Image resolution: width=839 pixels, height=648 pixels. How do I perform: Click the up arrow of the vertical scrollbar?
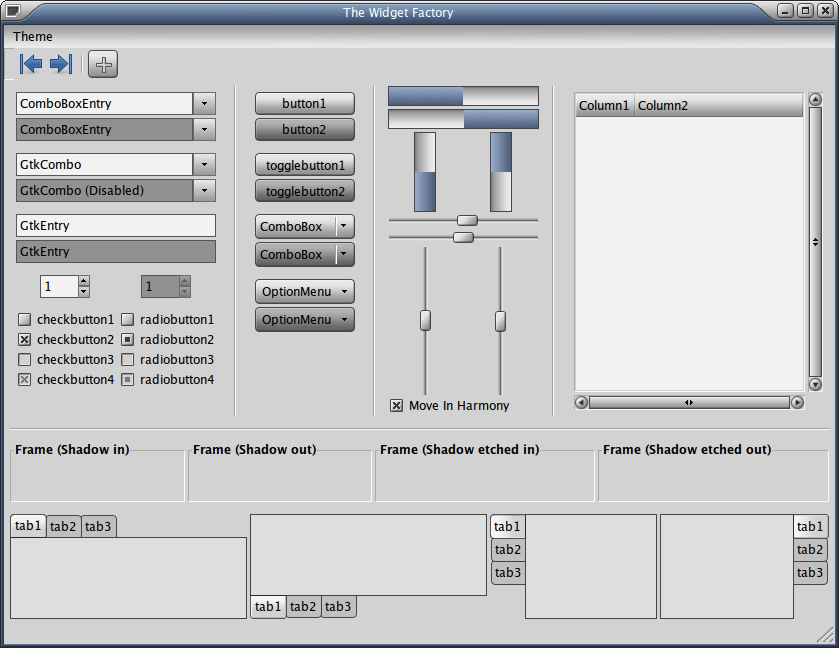point(815,100)
